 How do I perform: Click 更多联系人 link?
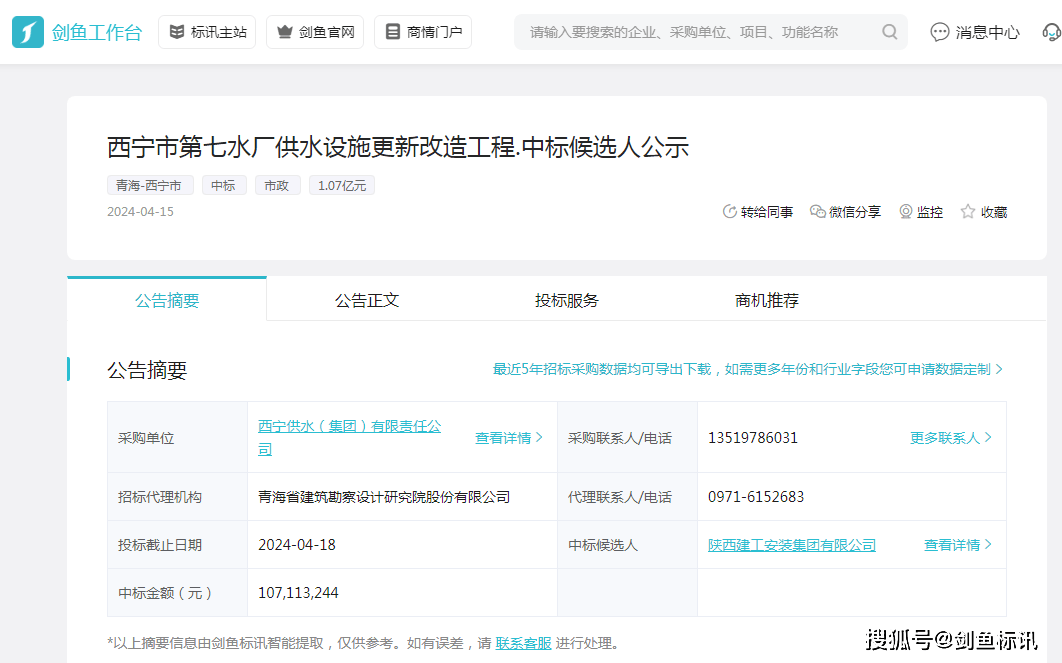(x=951, y=437)
